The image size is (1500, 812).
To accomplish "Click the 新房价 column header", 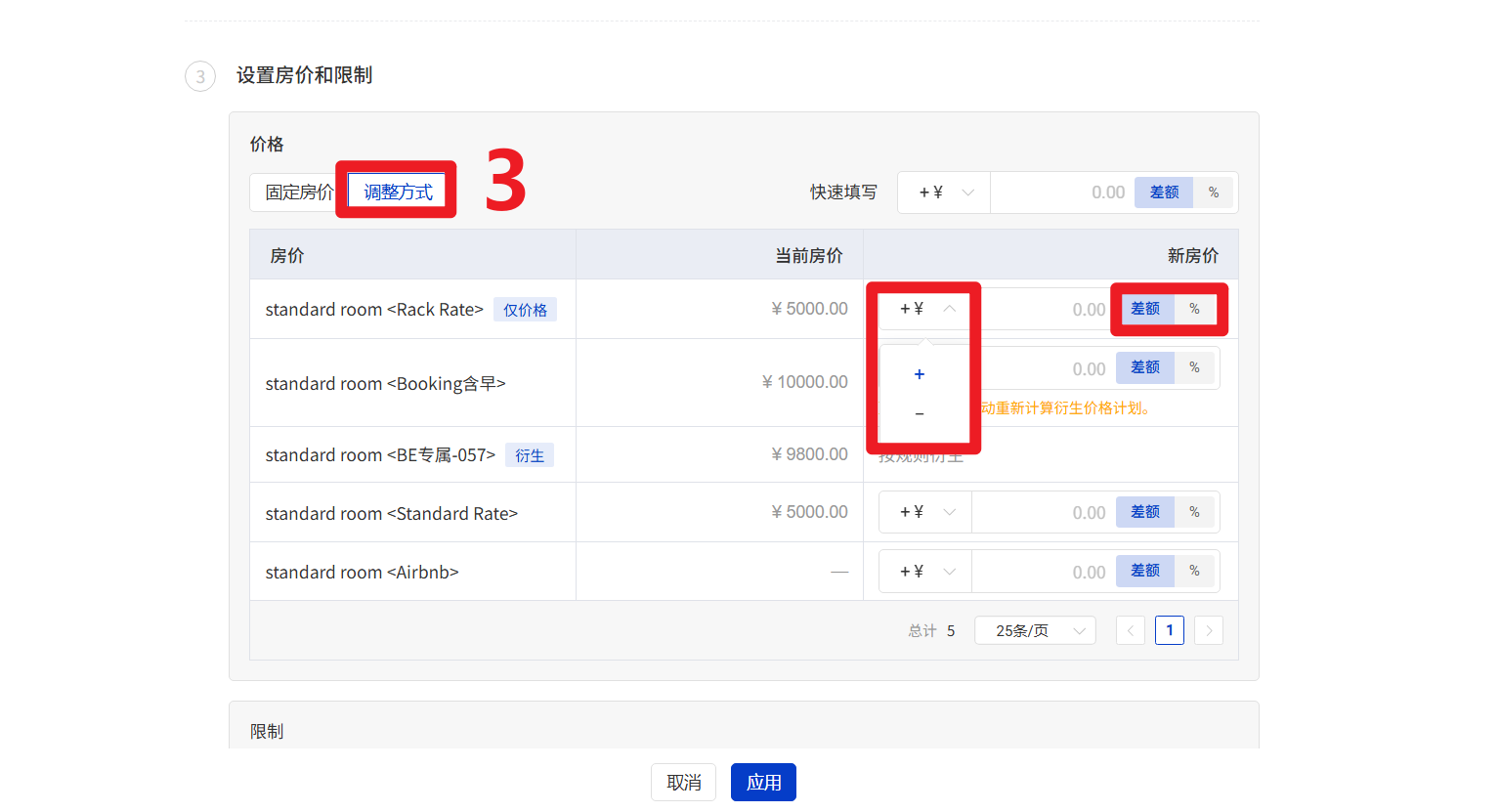I will [x=1193, y=255].
